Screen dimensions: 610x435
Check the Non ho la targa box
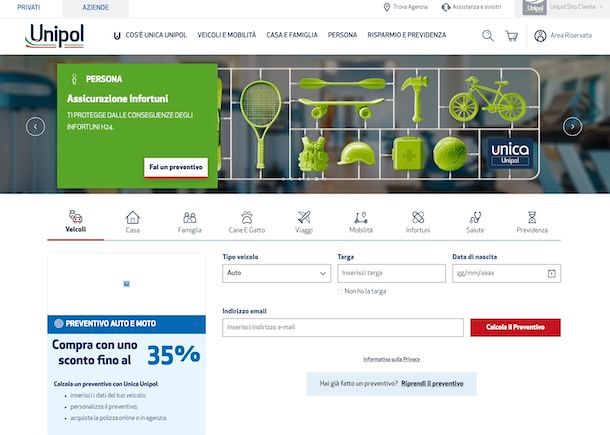[x=340, y=291]
